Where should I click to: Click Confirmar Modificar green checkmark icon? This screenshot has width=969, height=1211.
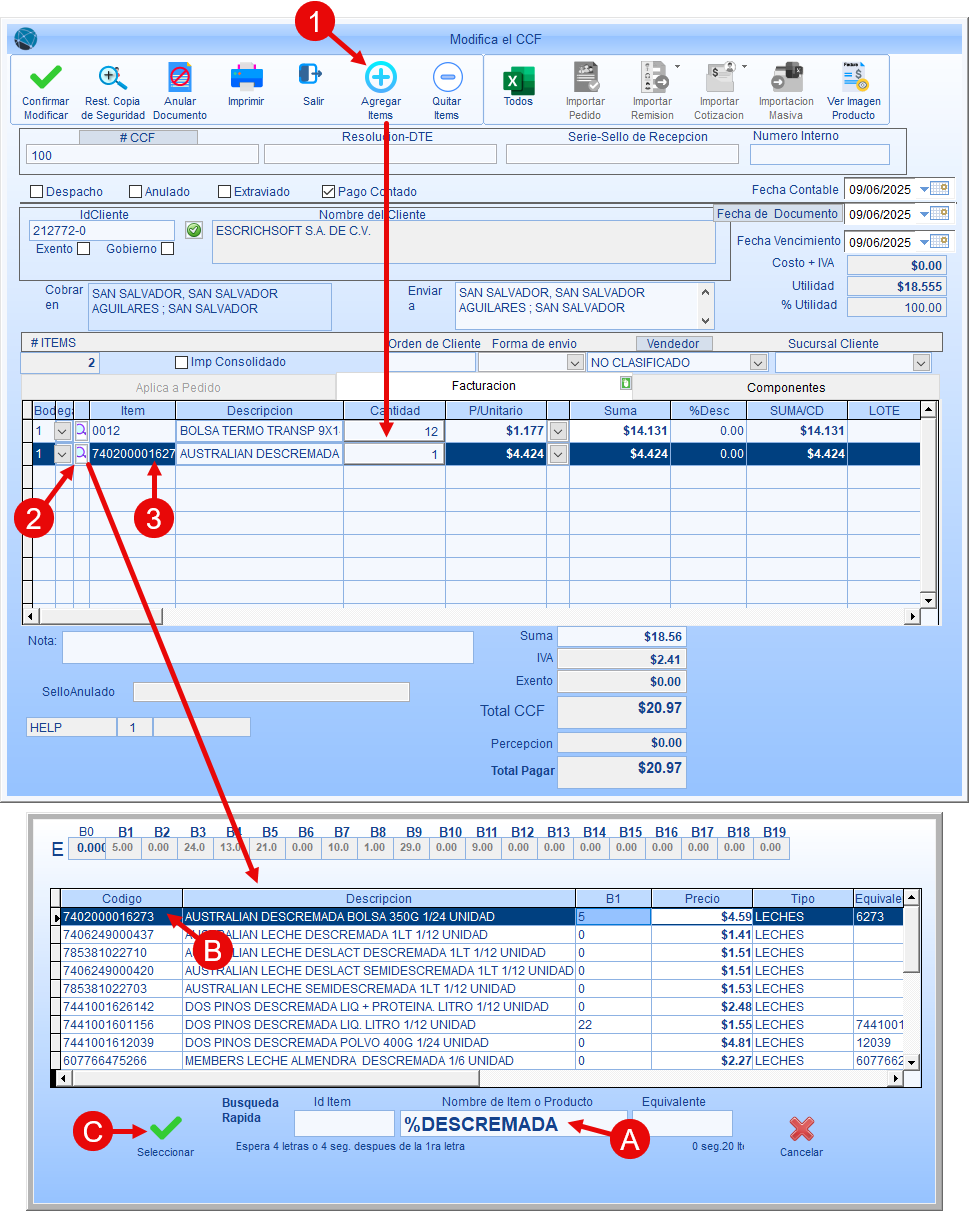(x=45, y=77)
